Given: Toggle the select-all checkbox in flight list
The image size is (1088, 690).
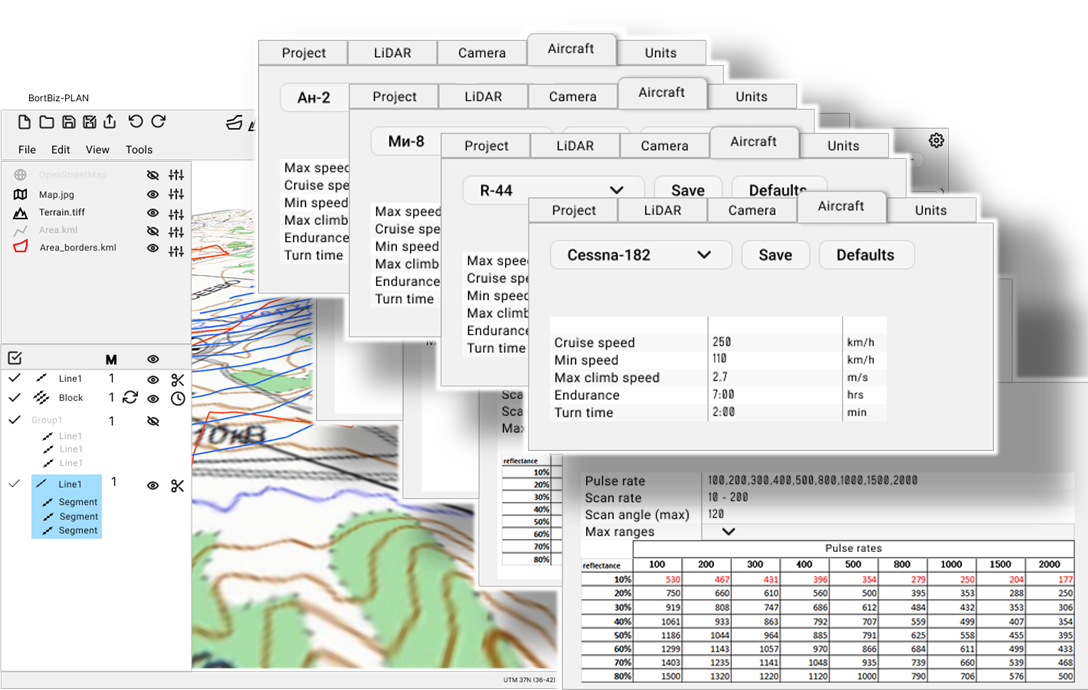Looking at the screenshot, I should (x=15, y=358).
